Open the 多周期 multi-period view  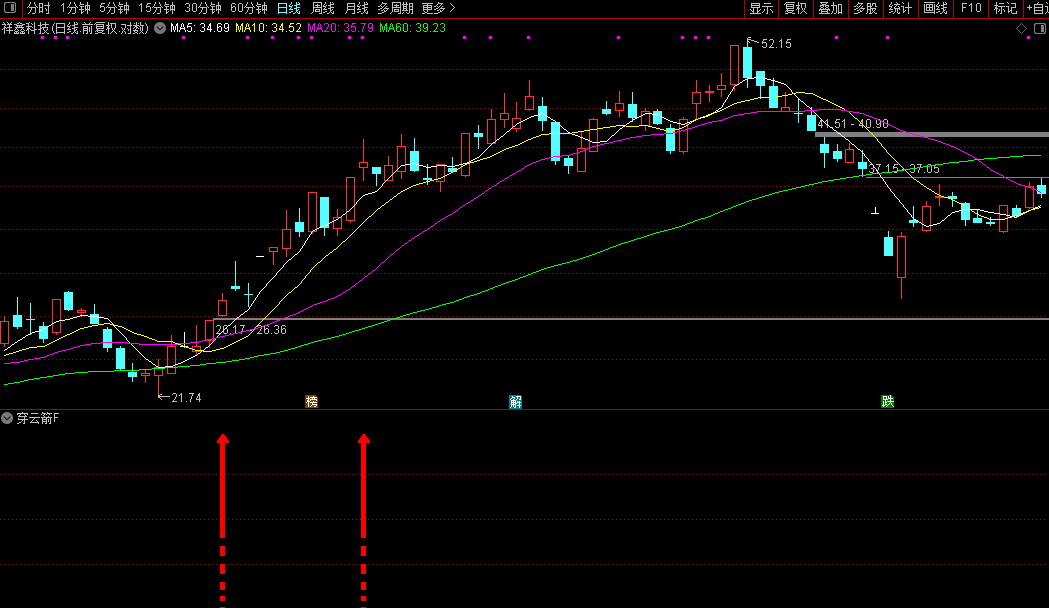[x=395, y=8]
